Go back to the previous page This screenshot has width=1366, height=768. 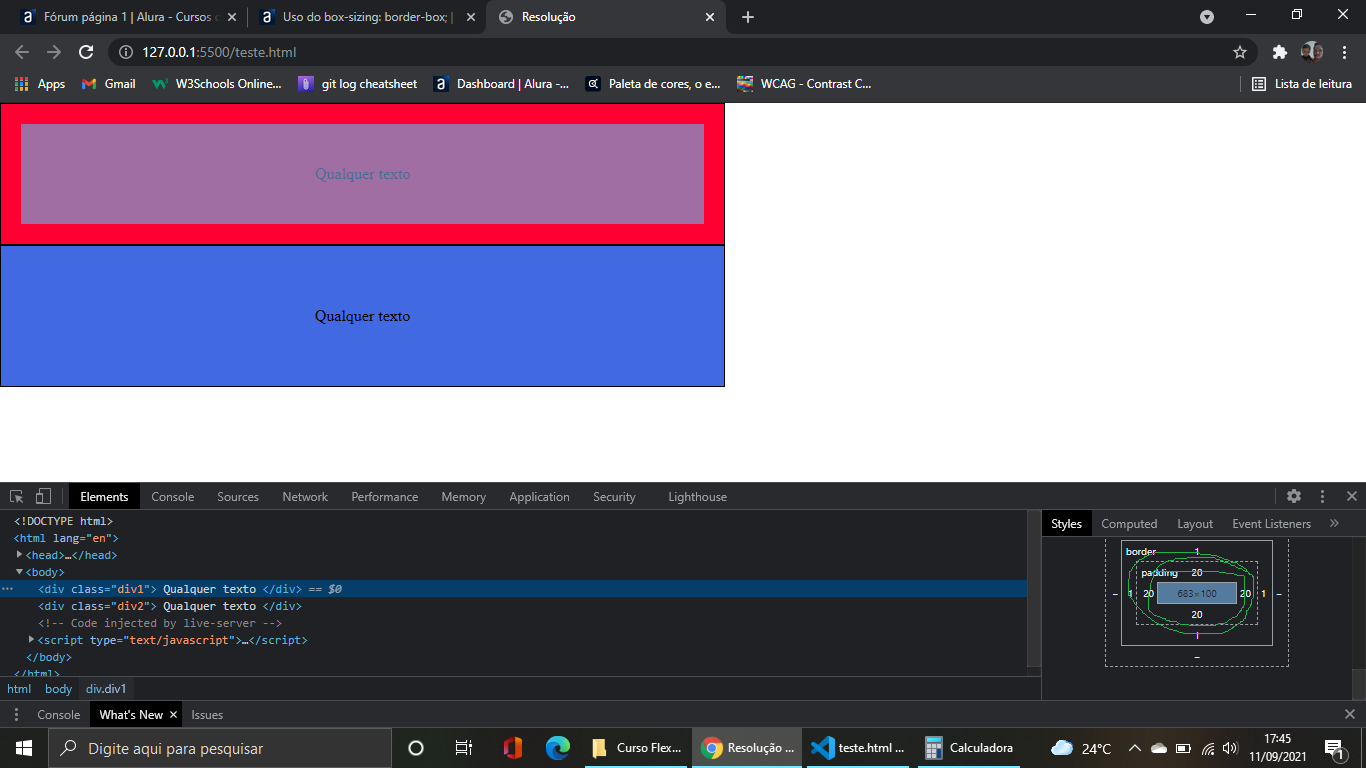(22, 52)
